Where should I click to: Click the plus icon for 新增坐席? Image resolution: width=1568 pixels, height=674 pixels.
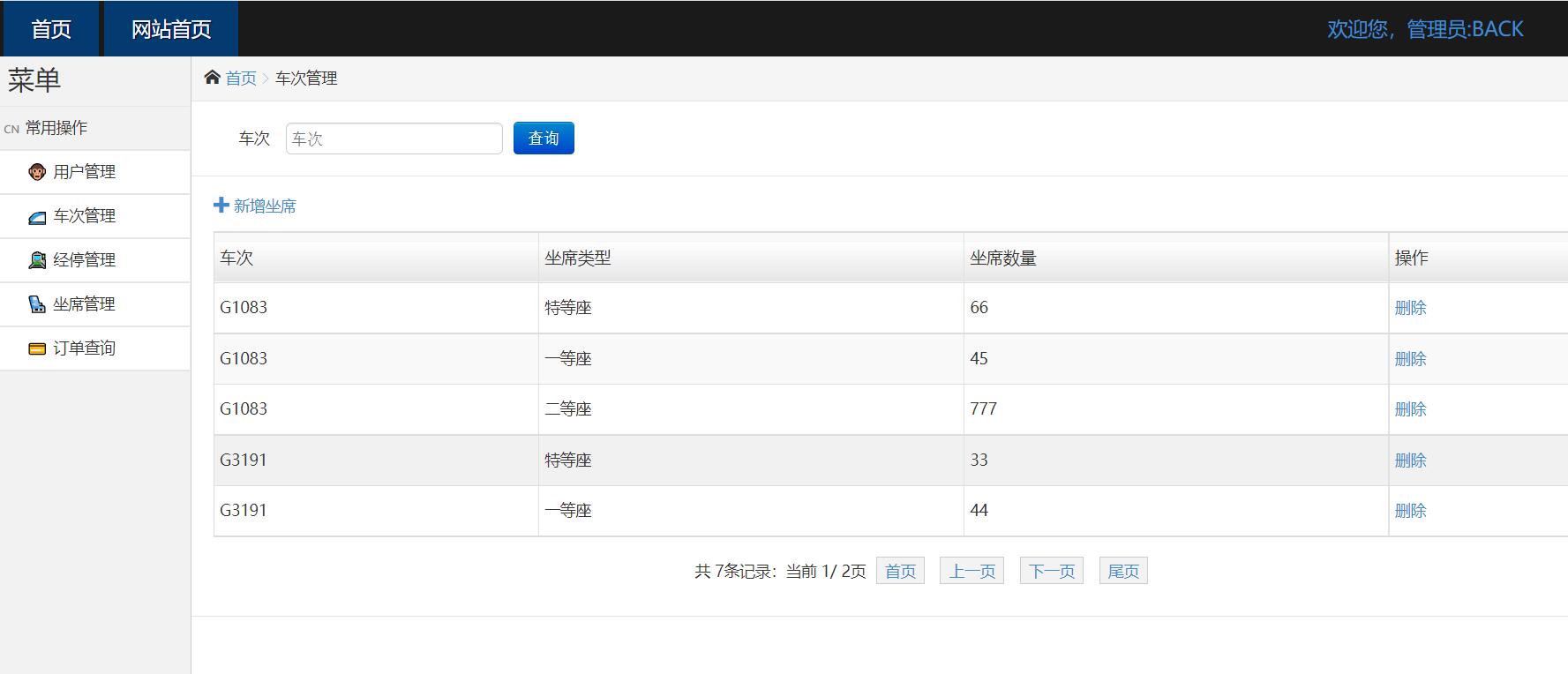pos(221,205)
